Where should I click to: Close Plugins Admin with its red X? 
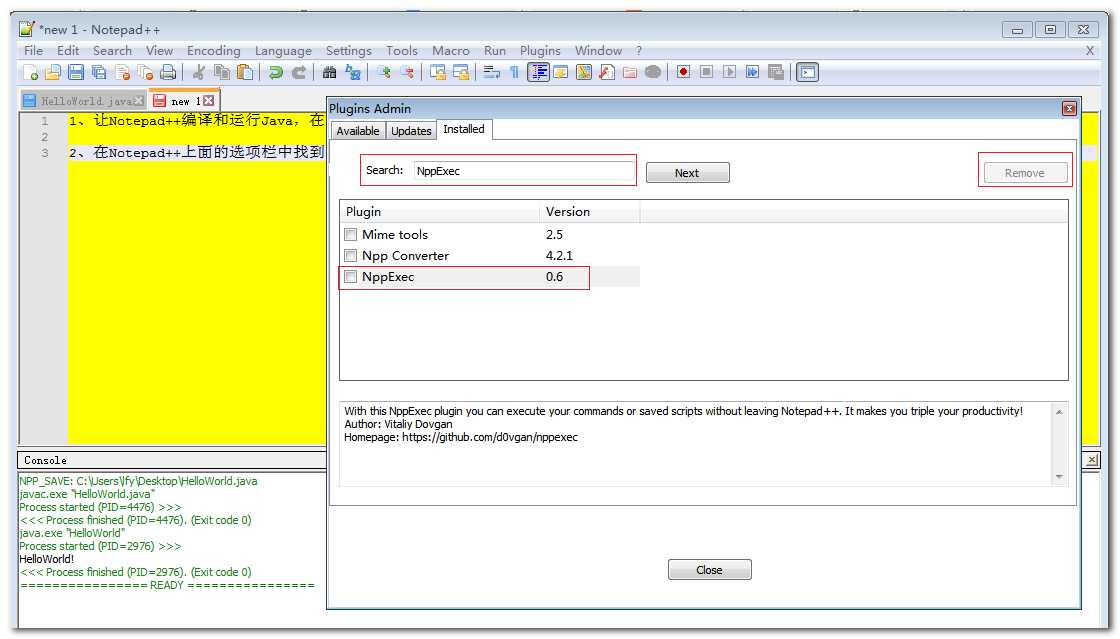(x=1069, y=109)
